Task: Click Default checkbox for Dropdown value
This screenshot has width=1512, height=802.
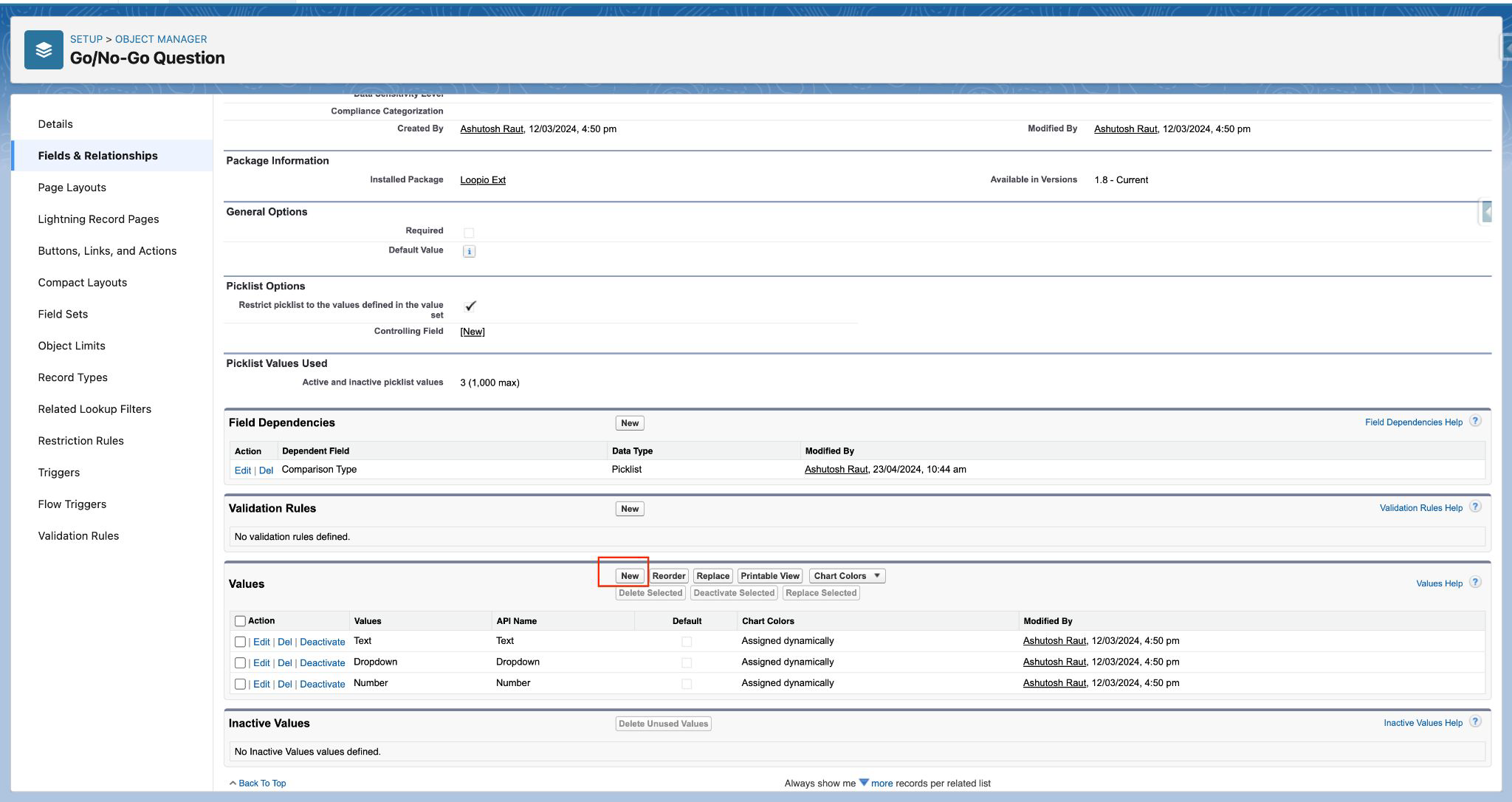Action: [687, 663]
